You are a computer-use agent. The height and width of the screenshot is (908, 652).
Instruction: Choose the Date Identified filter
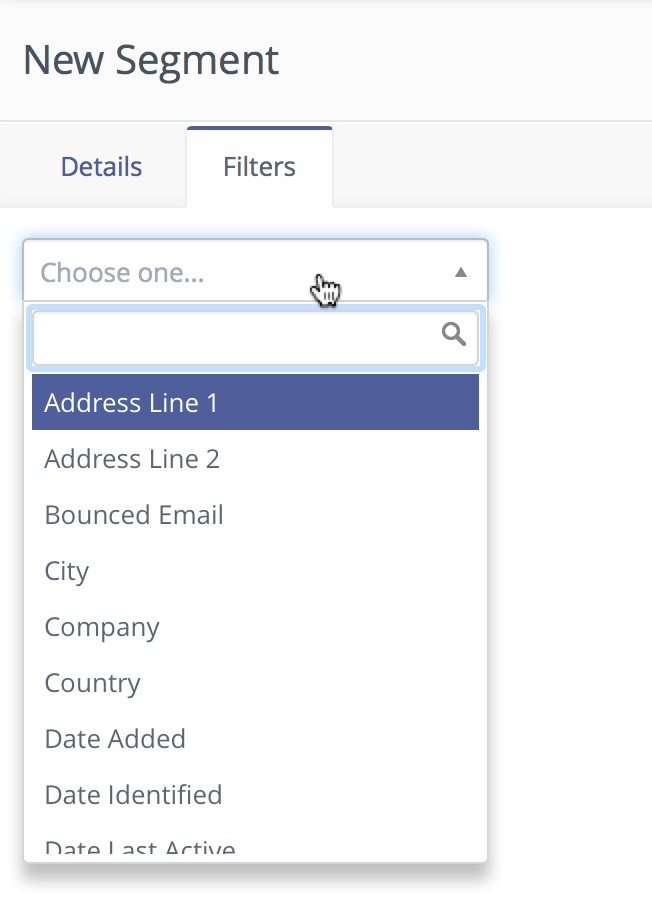[133, 795]
